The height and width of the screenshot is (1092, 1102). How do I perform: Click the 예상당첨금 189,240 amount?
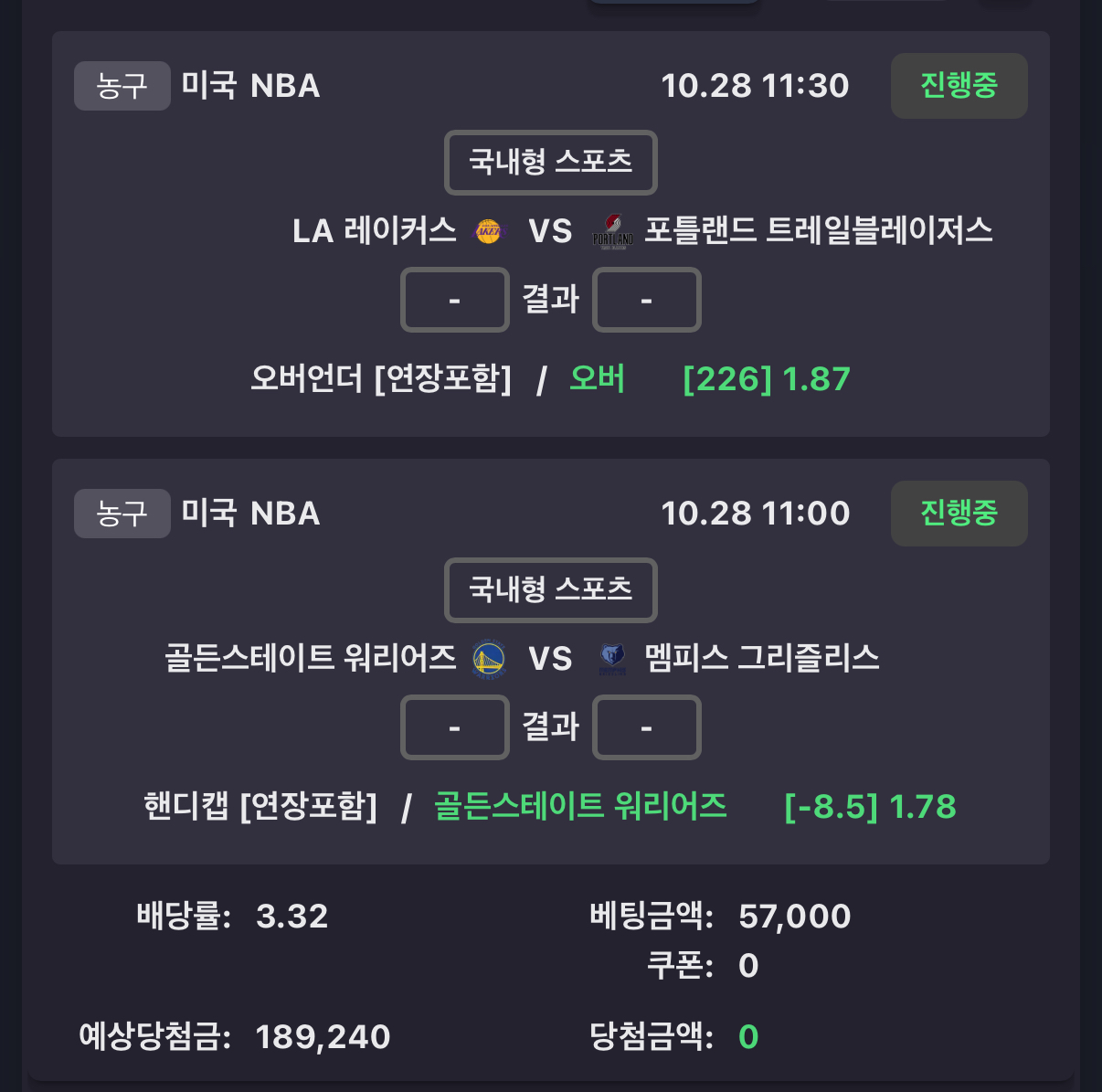323,1036
